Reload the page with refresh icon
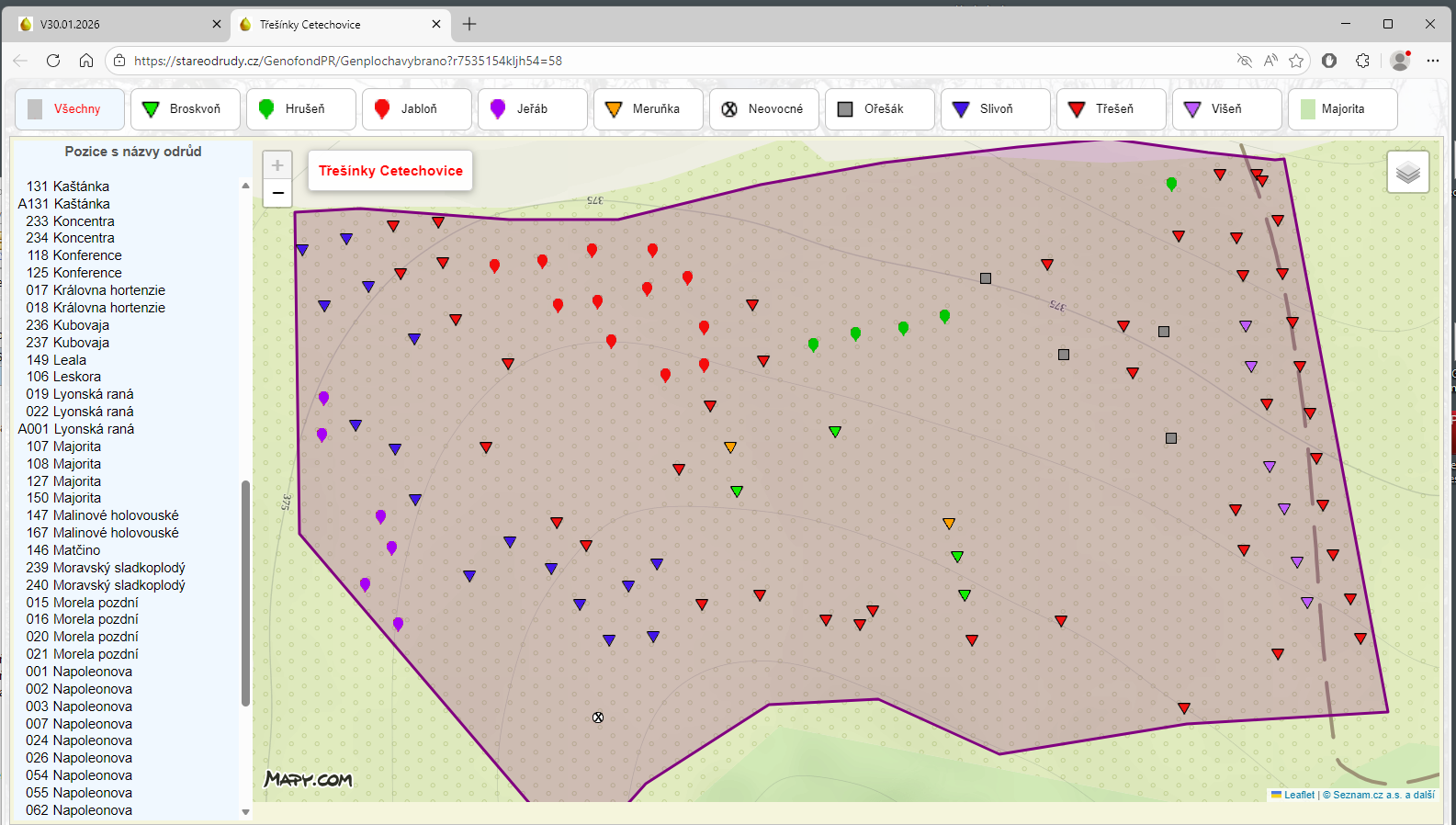 (53, 61)
